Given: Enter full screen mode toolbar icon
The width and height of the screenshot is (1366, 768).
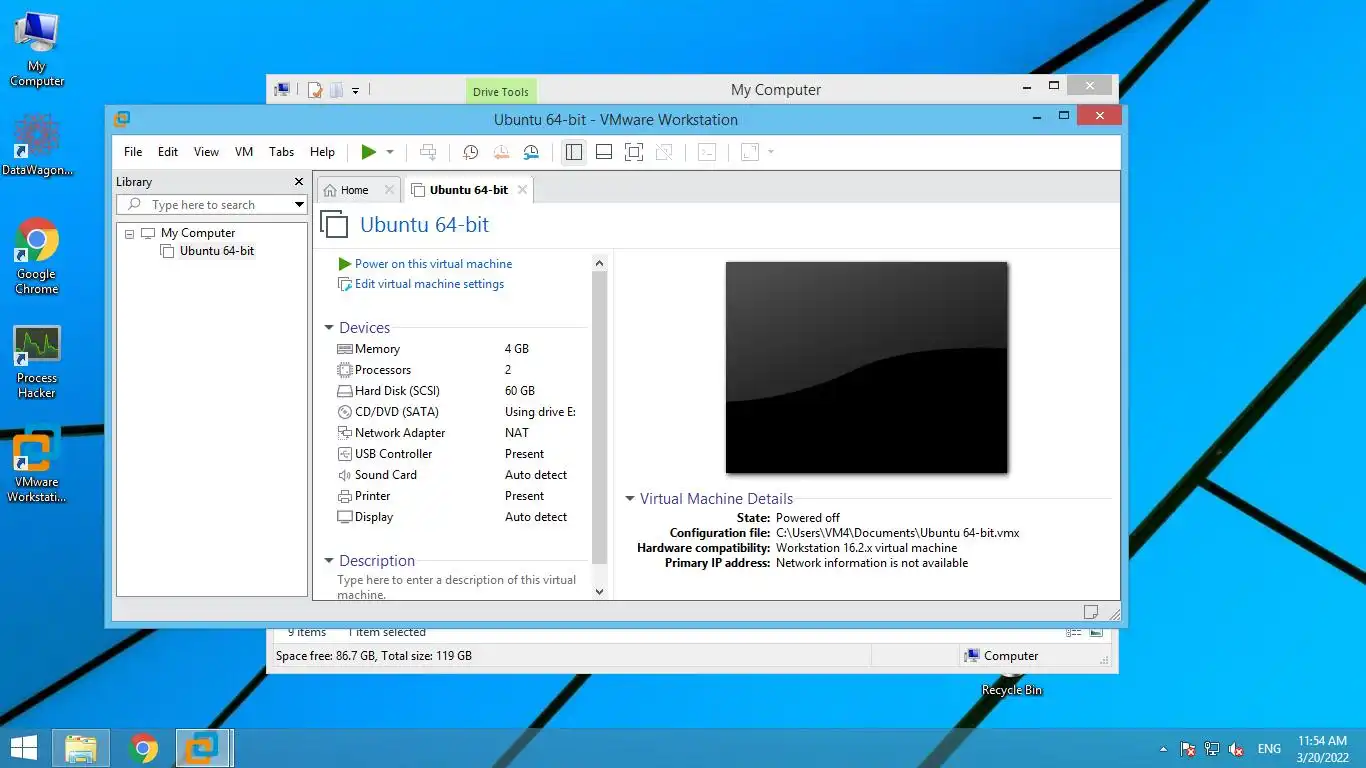Looking at the screenshot, I should (x=633, y=152).
